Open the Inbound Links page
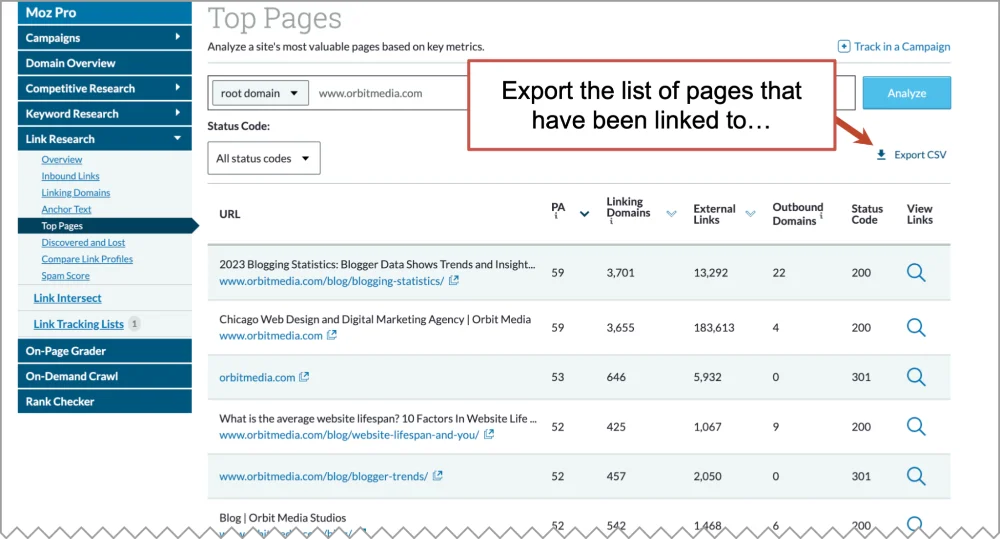The width and height of the screenshot is (1000, 539). 70,176
